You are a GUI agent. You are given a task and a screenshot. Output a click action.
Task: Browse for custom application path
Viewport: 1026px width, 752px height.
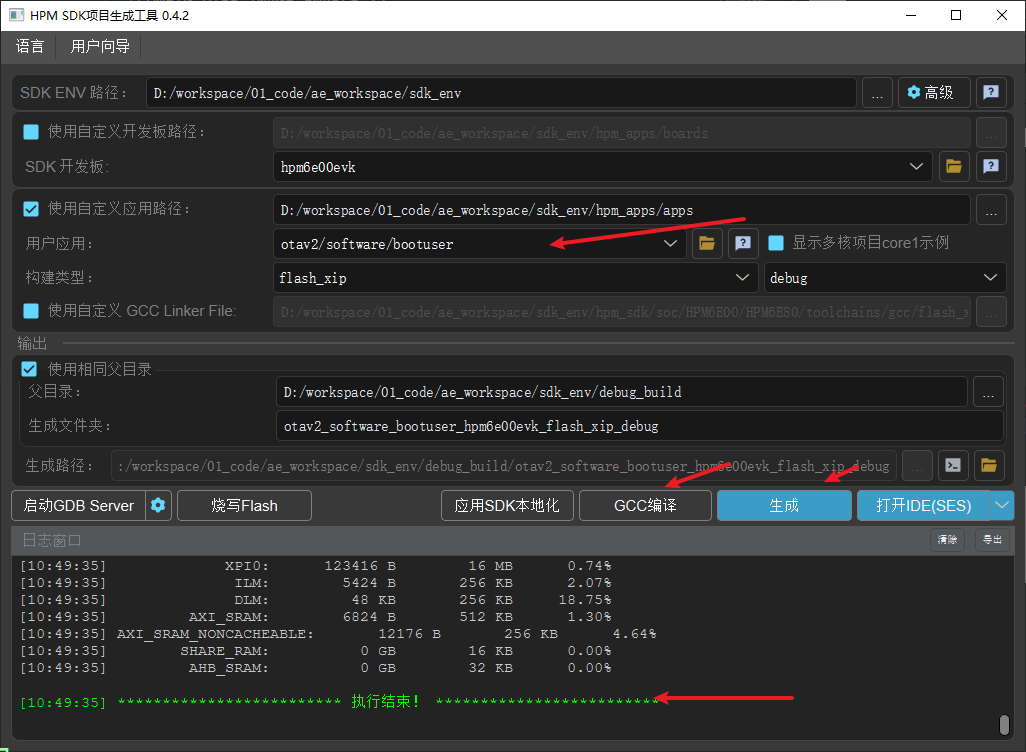(x=991, y=210)
